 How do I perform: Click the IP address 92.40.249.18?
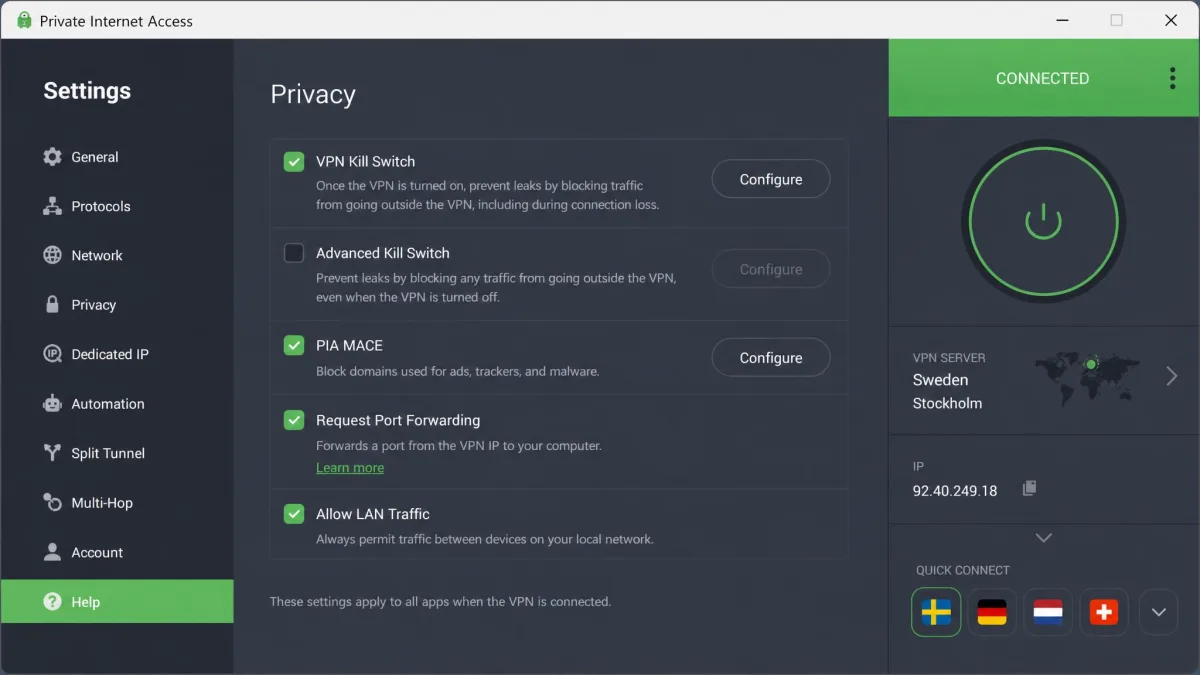click(955, 491)
